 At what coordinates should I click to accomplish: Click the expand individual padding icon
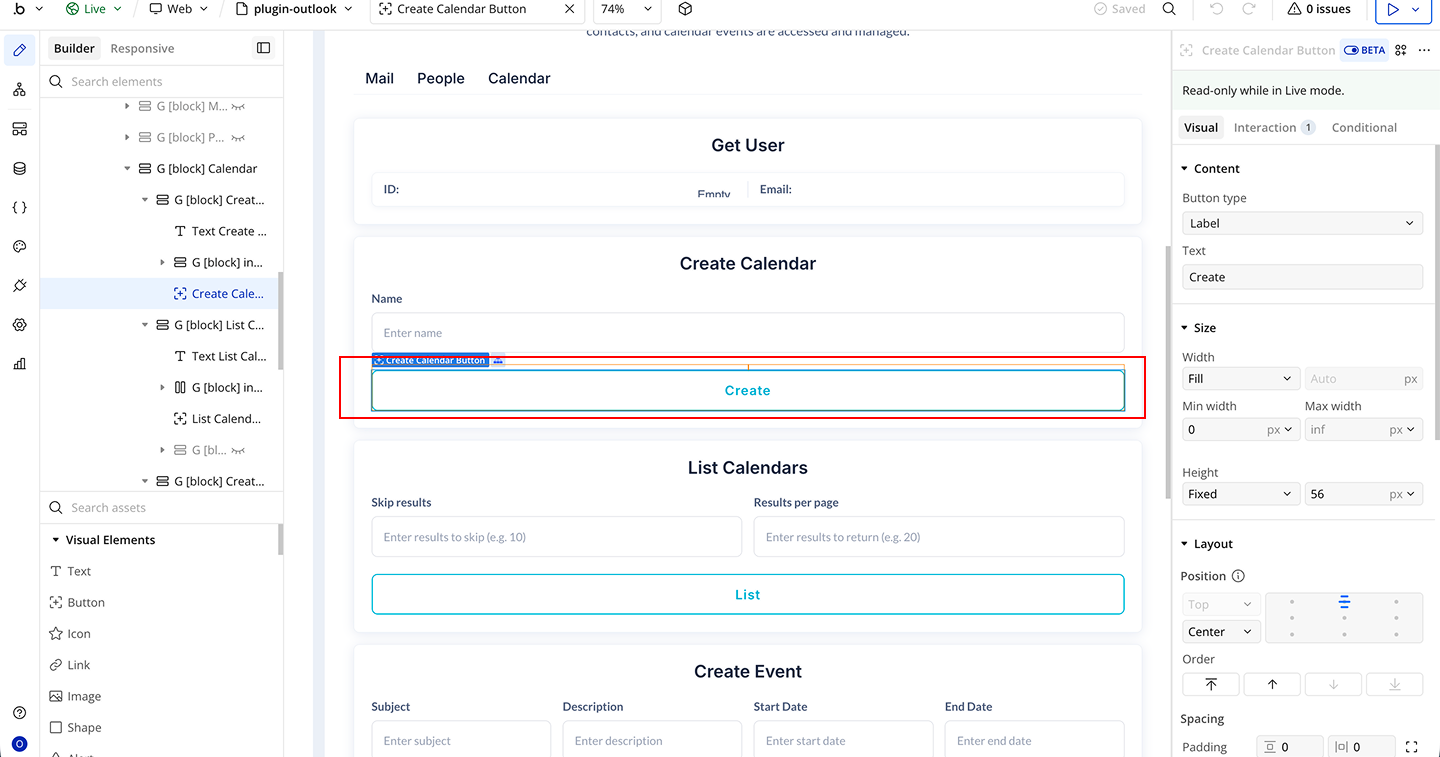[x=1411, y=747]
